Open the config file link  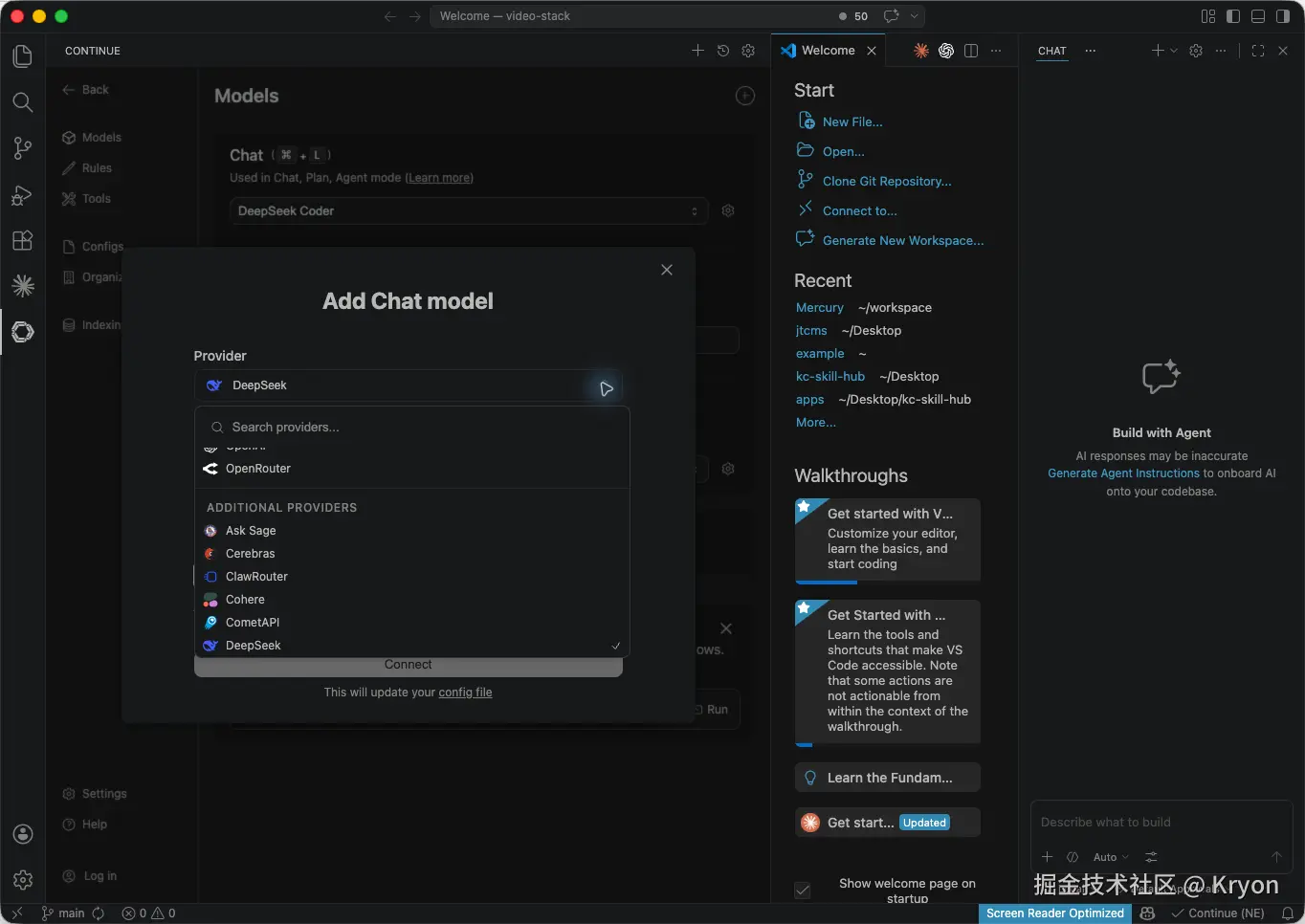[465, 693]
